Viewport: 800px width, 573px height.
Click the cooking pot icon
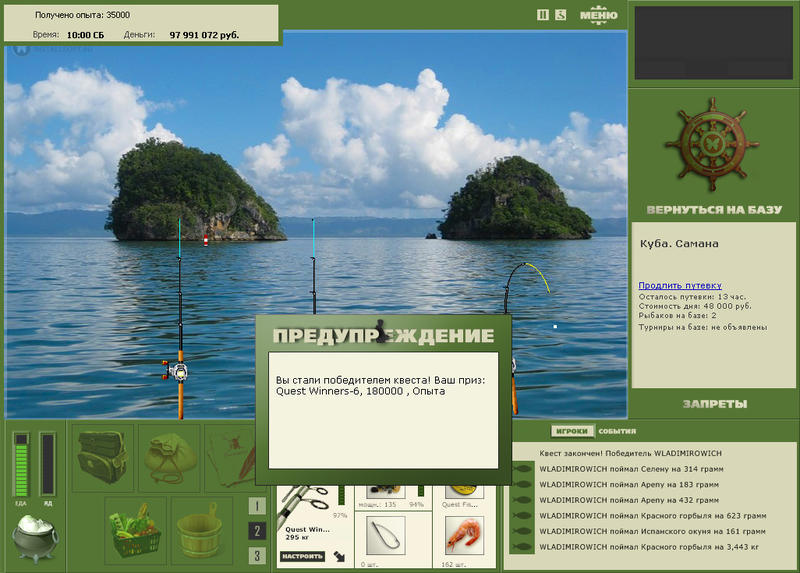(35, 537)
